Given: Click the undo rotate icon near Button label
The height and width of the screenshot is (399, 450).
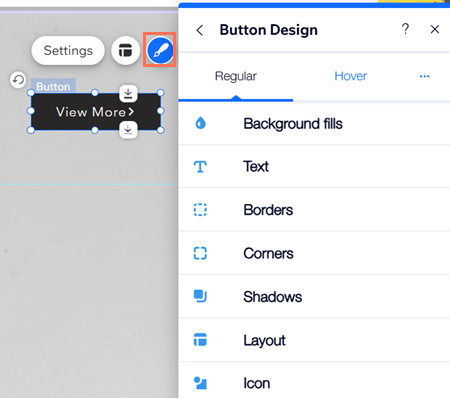Looking at the screenshot, I should click(x=18, y=80).
